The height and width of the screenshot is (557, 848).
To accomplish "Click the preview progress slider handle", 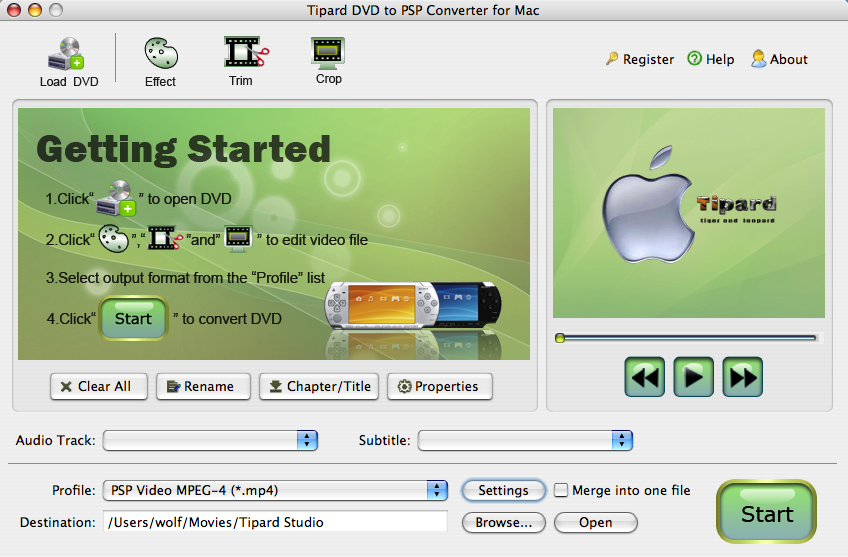I will (560, 338).
